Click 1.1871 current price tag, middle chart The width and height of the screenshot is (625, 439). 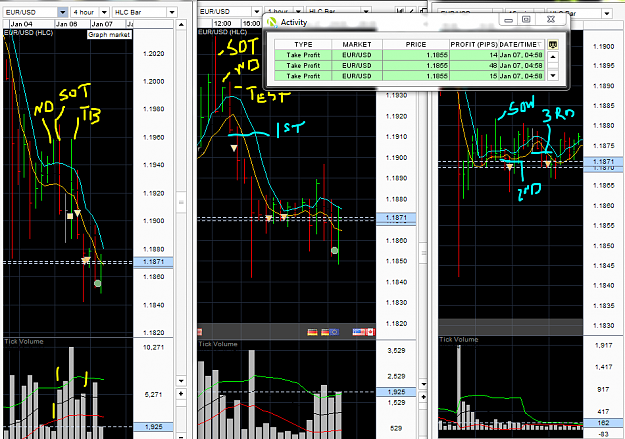coord(396,218)
